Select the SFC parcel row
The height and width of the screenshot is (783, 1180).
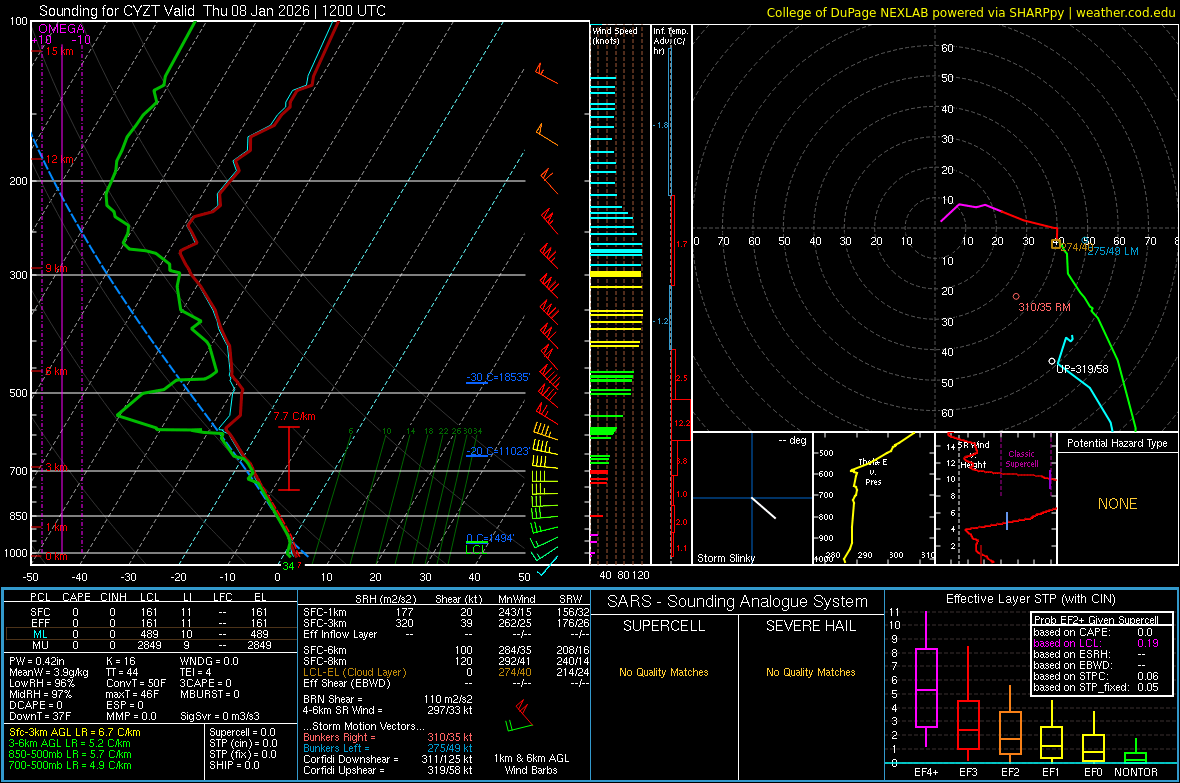point(150,612)
